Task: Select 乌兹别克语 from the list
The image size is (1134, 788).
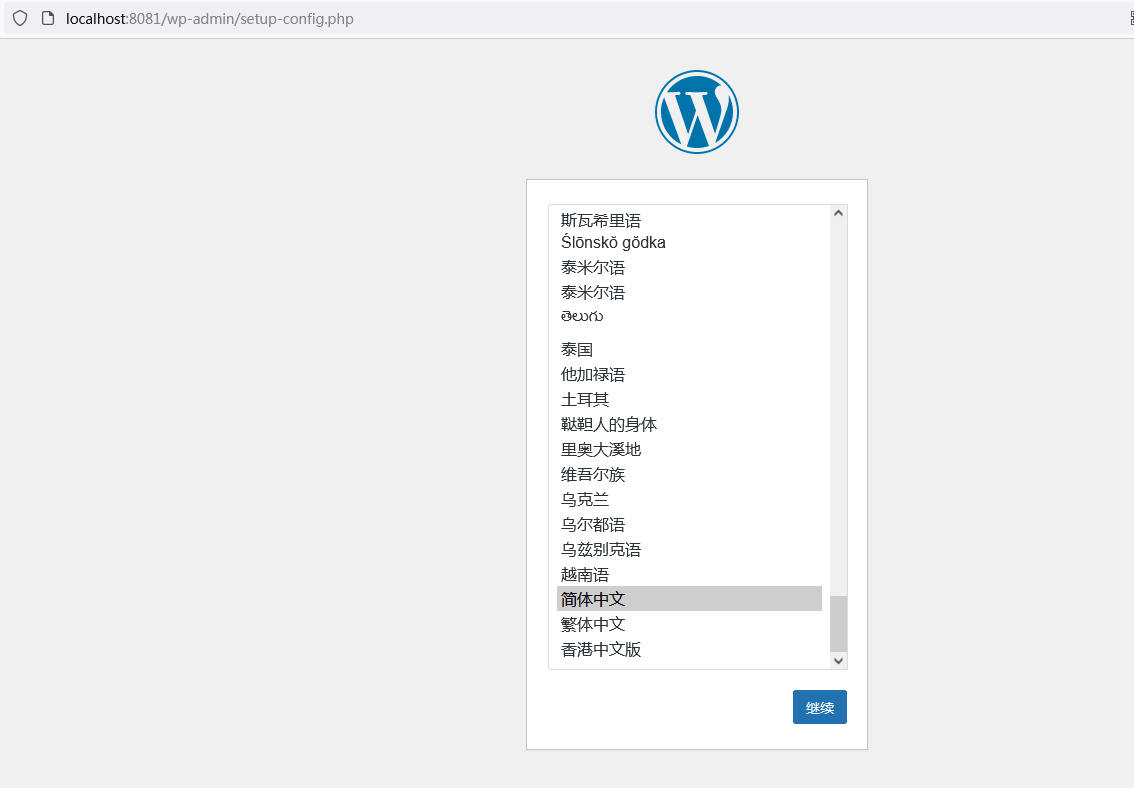Action: tap(600, 548)
